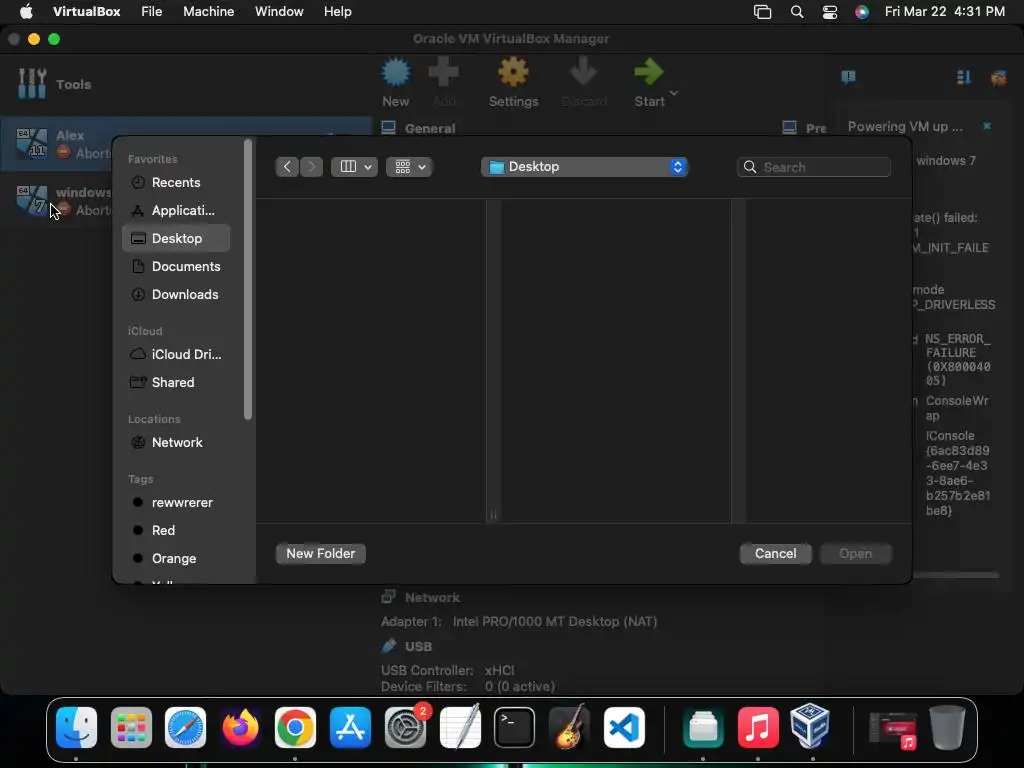This screenshot has height=768, width=1024.
Task: Open TextEdit from the Dock
Action: pos(460,728)
